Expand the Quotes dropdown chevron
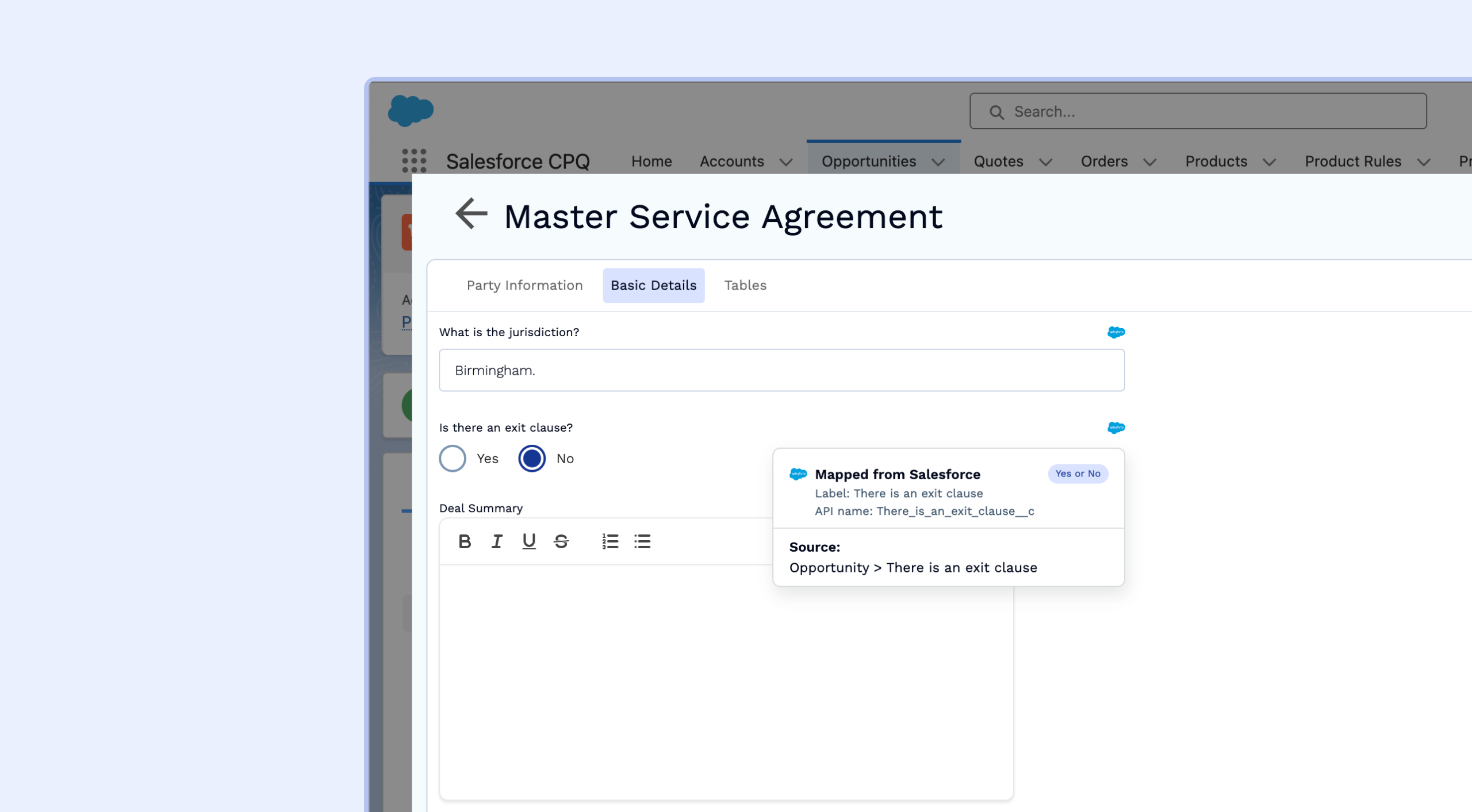This screenshot has height=812, width=1472. tap(1046, 162)
